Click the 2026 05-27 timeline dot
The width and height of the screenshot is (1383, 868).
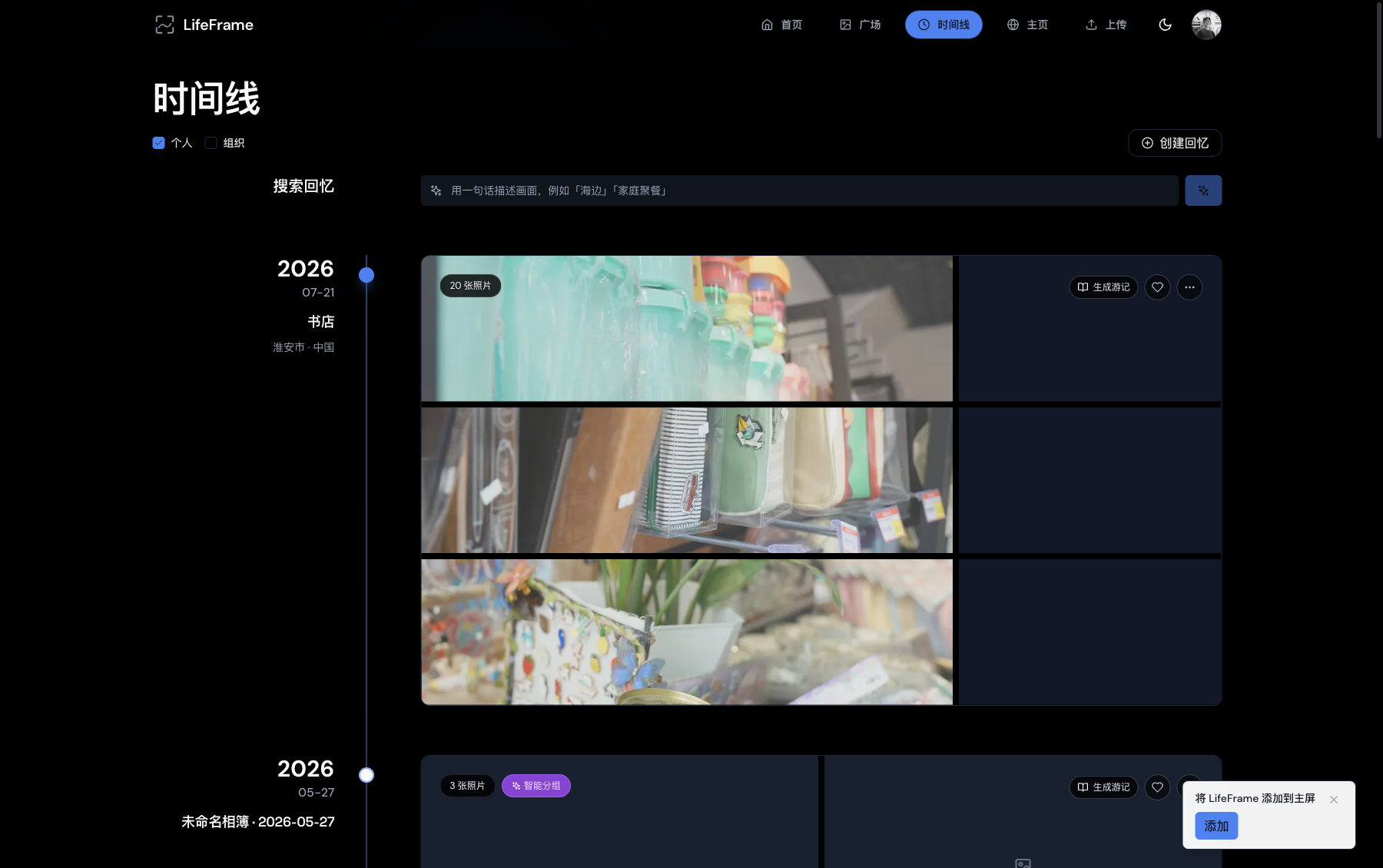tap(366, 775)
